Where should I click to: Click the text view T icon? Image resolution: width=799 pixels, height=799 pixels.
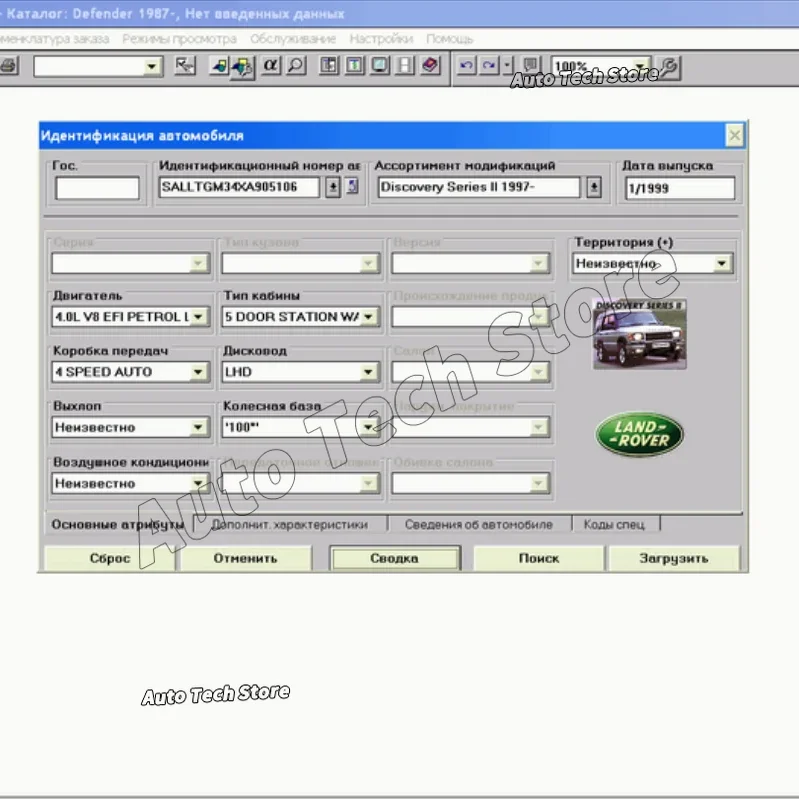pos(355,66)
